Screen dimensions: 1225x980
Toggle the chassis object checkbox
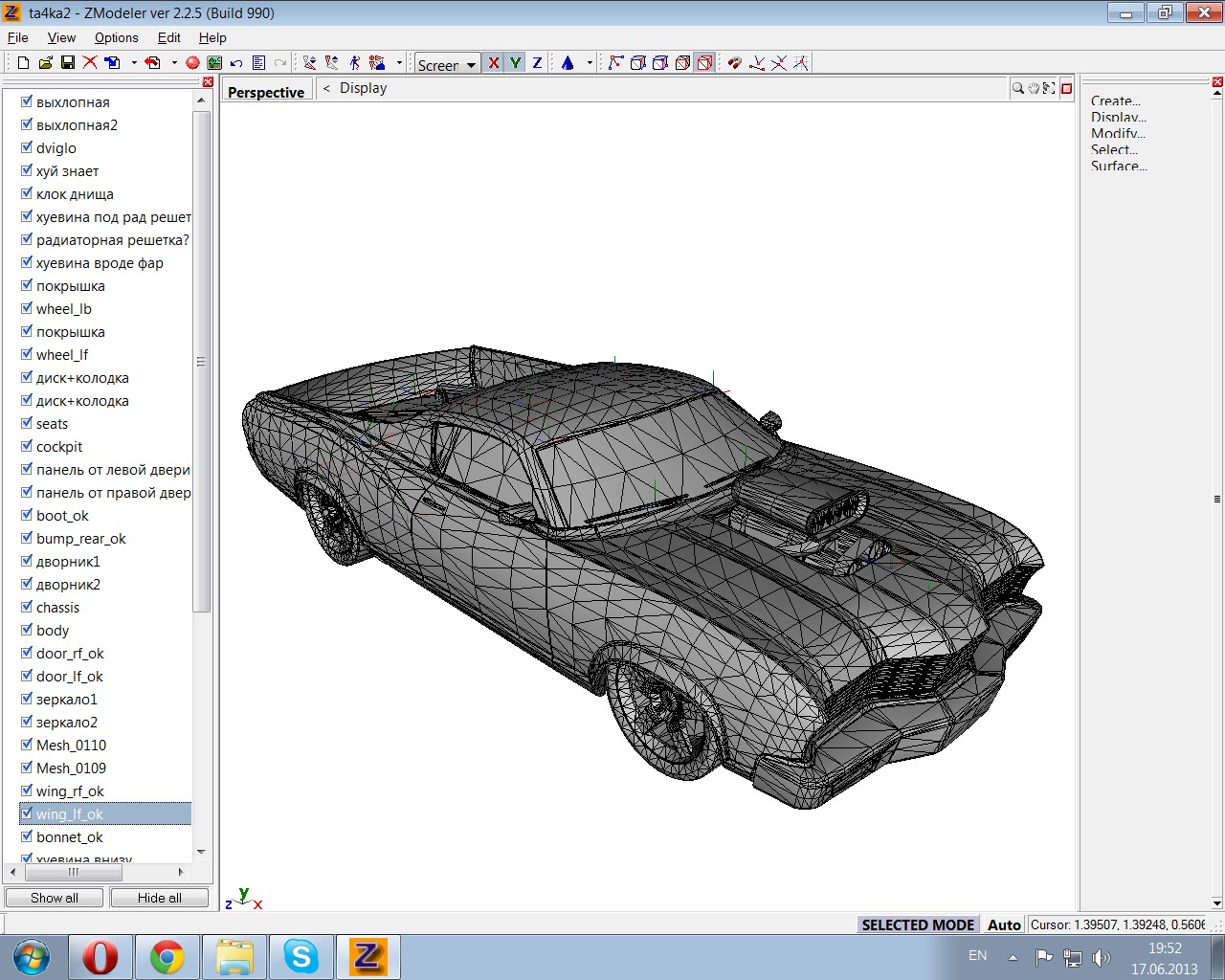pyautogui.click(x=27, y=607)
